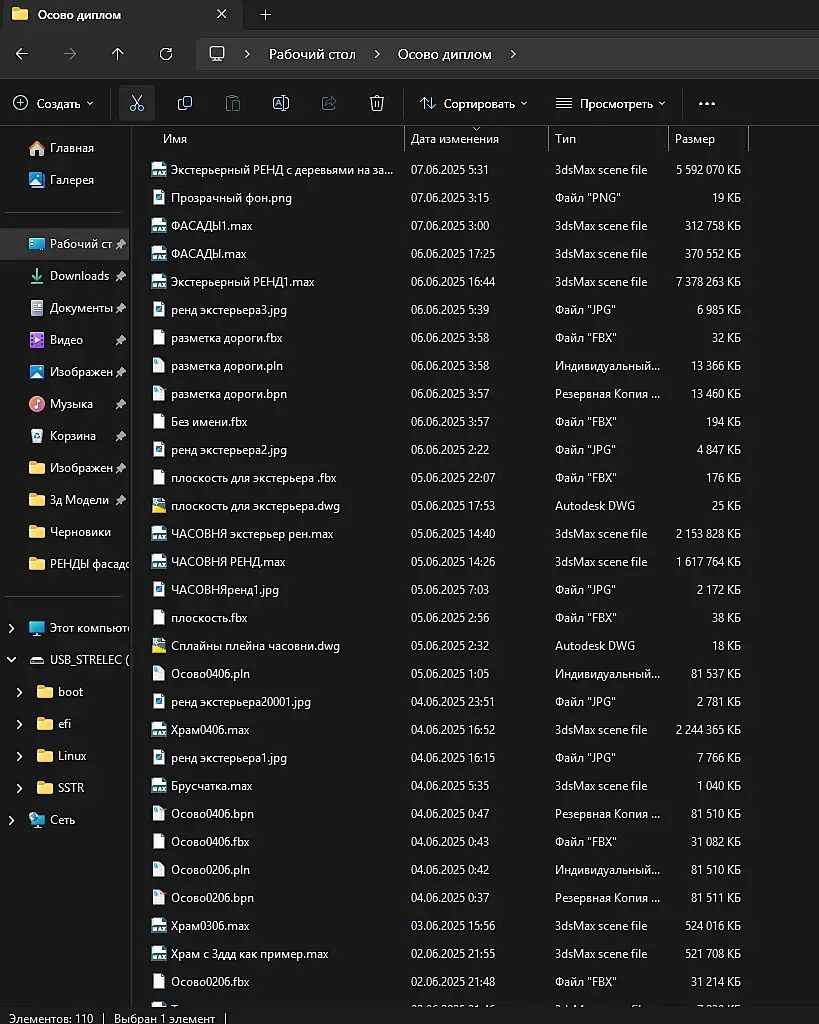This screenshot has width=819, height=1024.
Task: Click the Delete trash icon
Action: coord(377,103)
